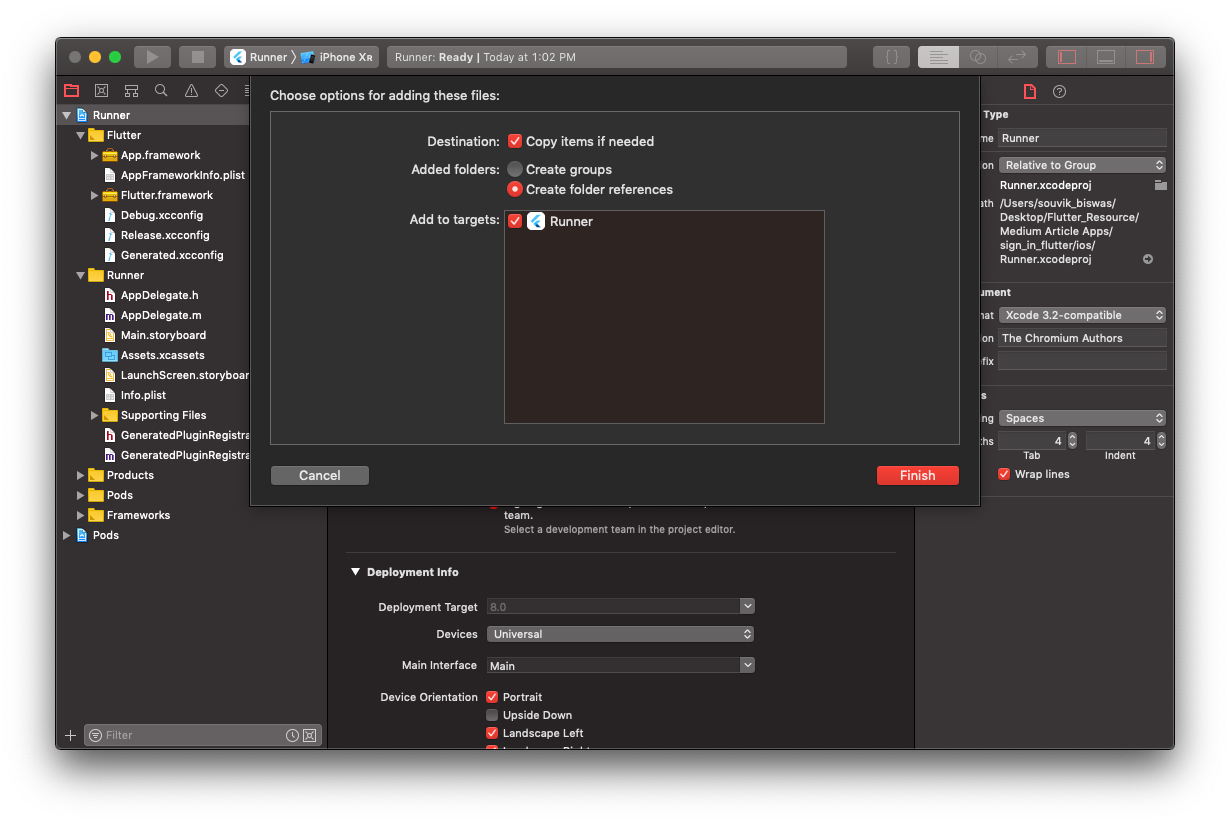
Task: Show the Version editor arrows icon
Action: [1018, 57]
